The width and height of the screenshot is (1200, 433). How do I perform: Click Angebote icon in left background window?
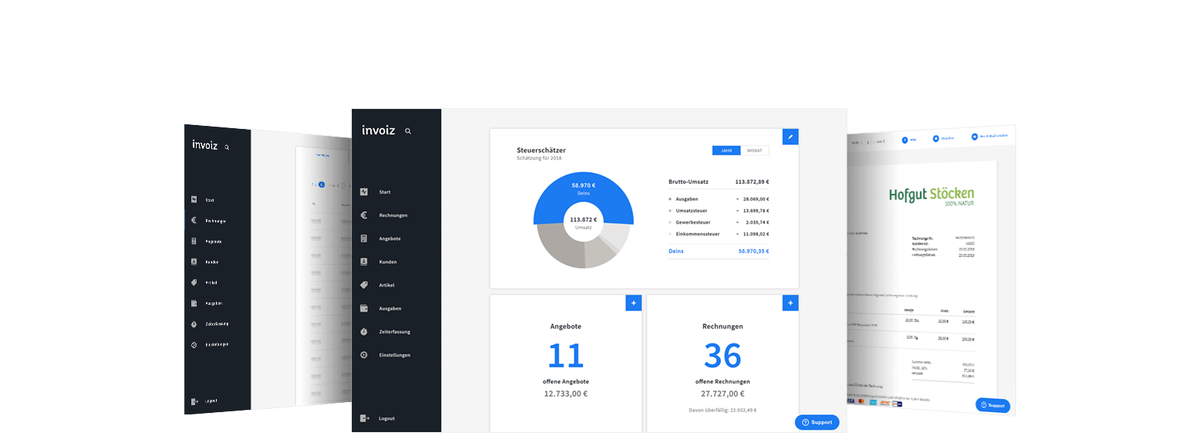click(194, 241)
